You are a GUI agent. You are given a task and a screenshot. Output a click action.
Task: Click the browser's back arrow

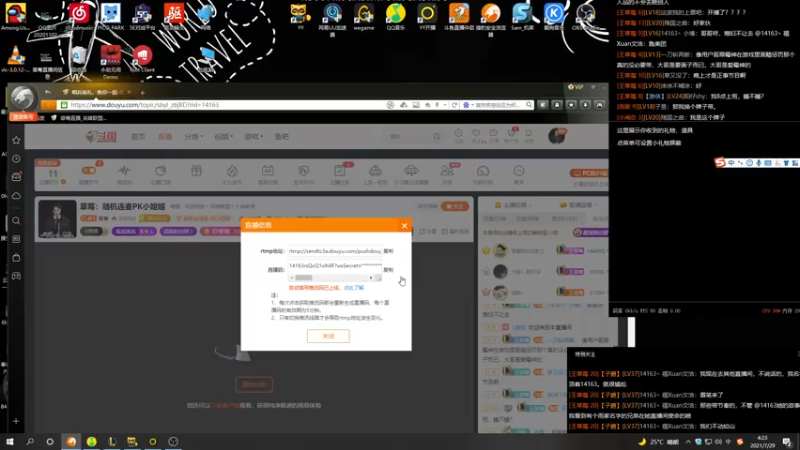[x=47, y=92]
